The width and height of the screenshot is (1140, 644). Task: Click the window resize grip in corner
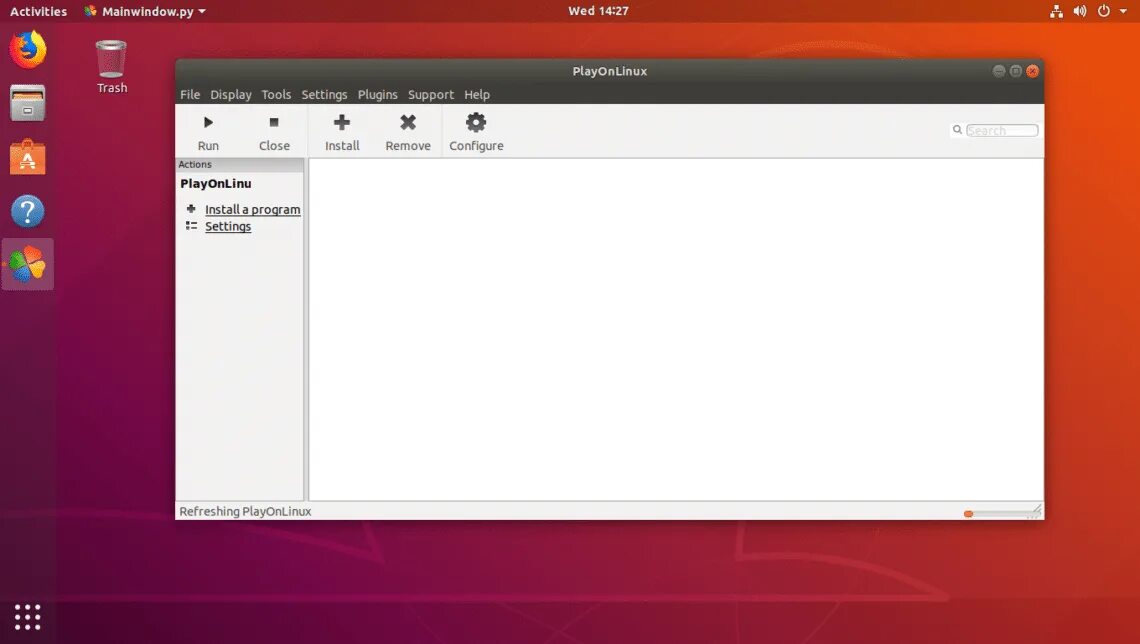point(1036,512)
